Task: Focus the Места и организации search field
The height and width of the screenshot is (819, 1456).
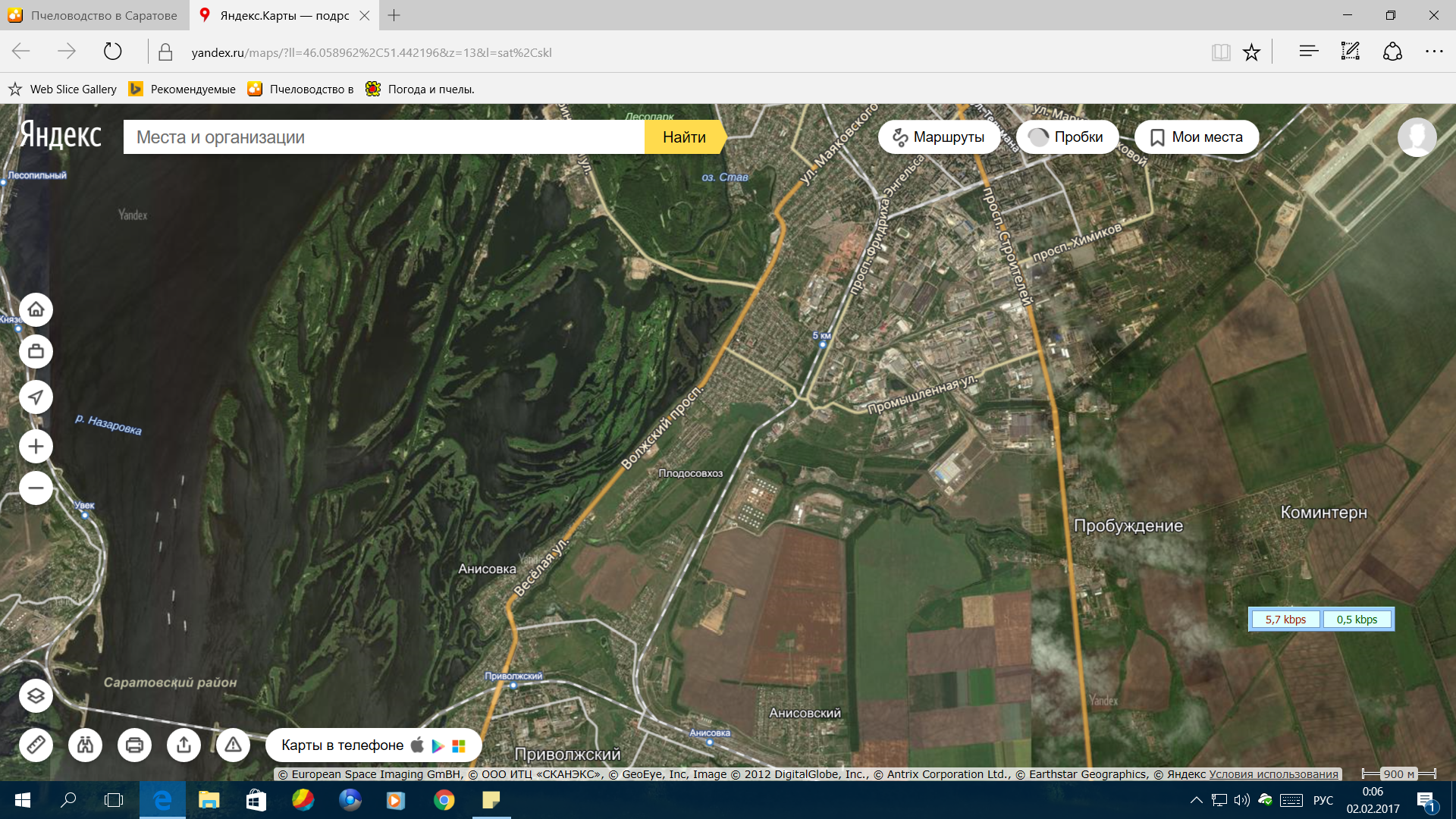Action: [383, 137]
